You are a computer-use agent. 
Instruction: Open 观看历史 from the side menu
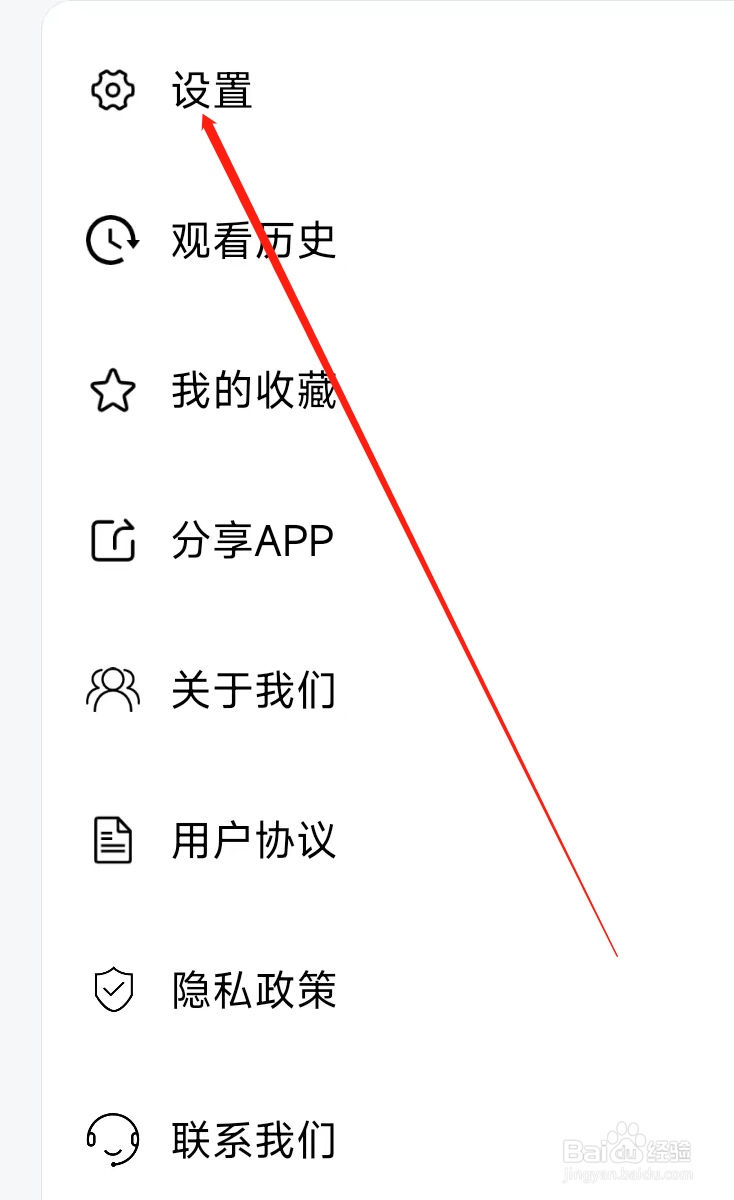[x=254, y=240]
